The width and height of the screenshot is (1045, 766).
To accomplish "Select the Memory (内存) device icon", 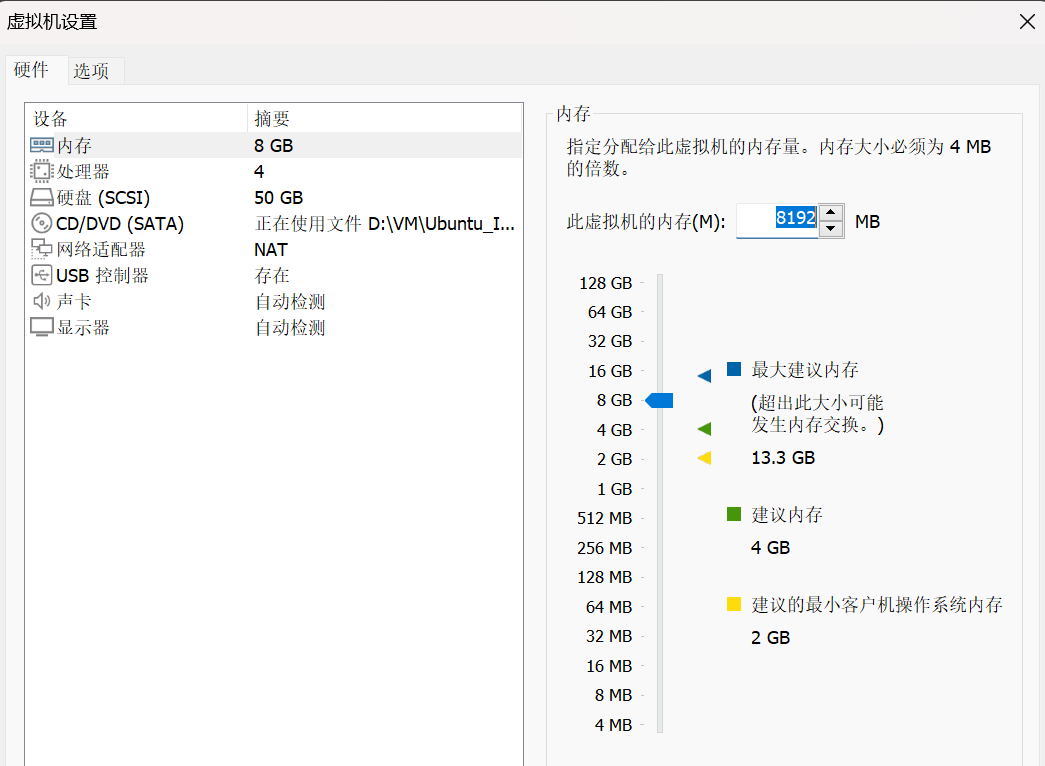I will click(x=42, y=146).
